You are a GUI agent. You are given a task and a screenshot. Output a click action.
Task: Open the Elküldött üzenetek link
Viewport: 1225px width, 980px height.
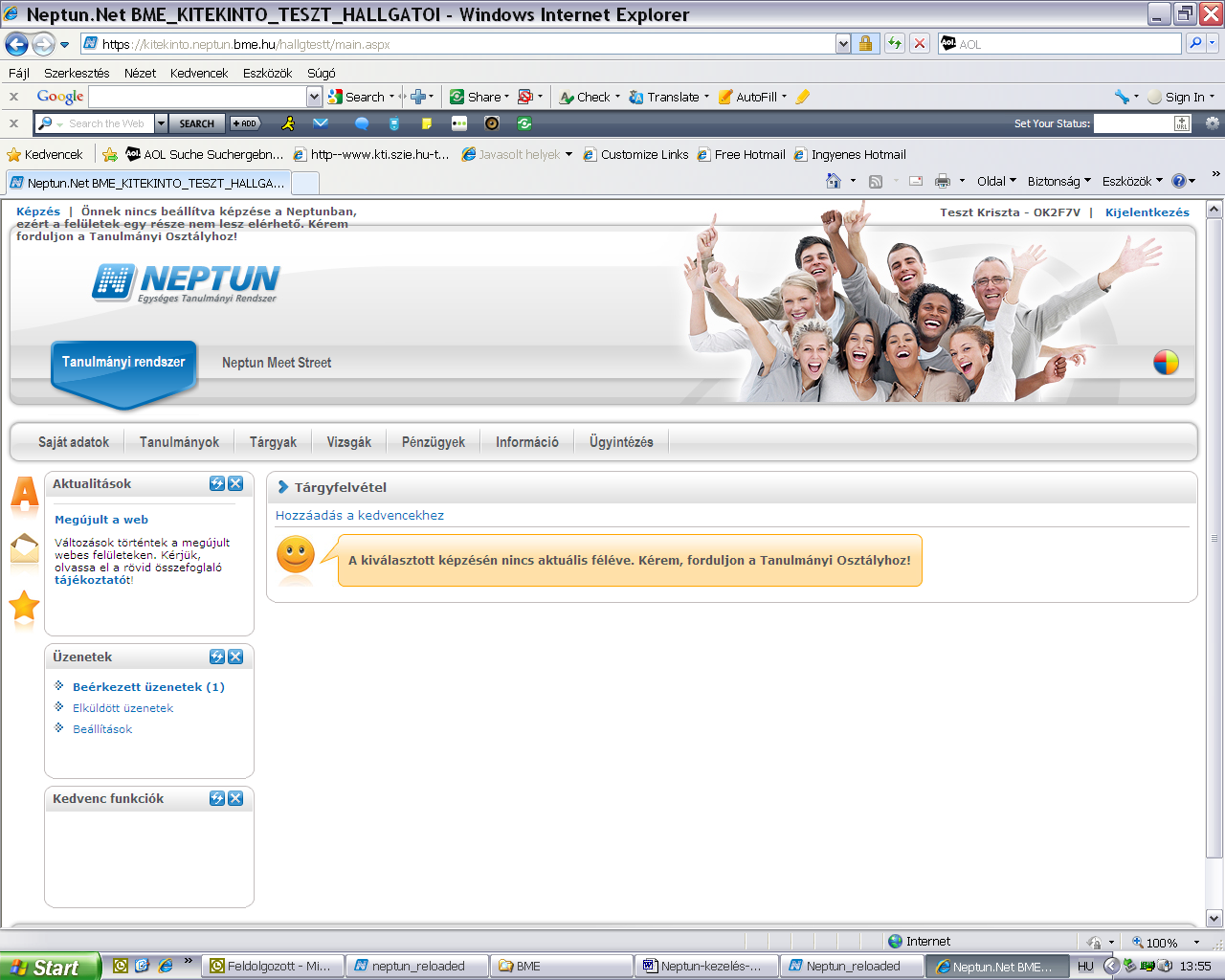click(122, 708)
